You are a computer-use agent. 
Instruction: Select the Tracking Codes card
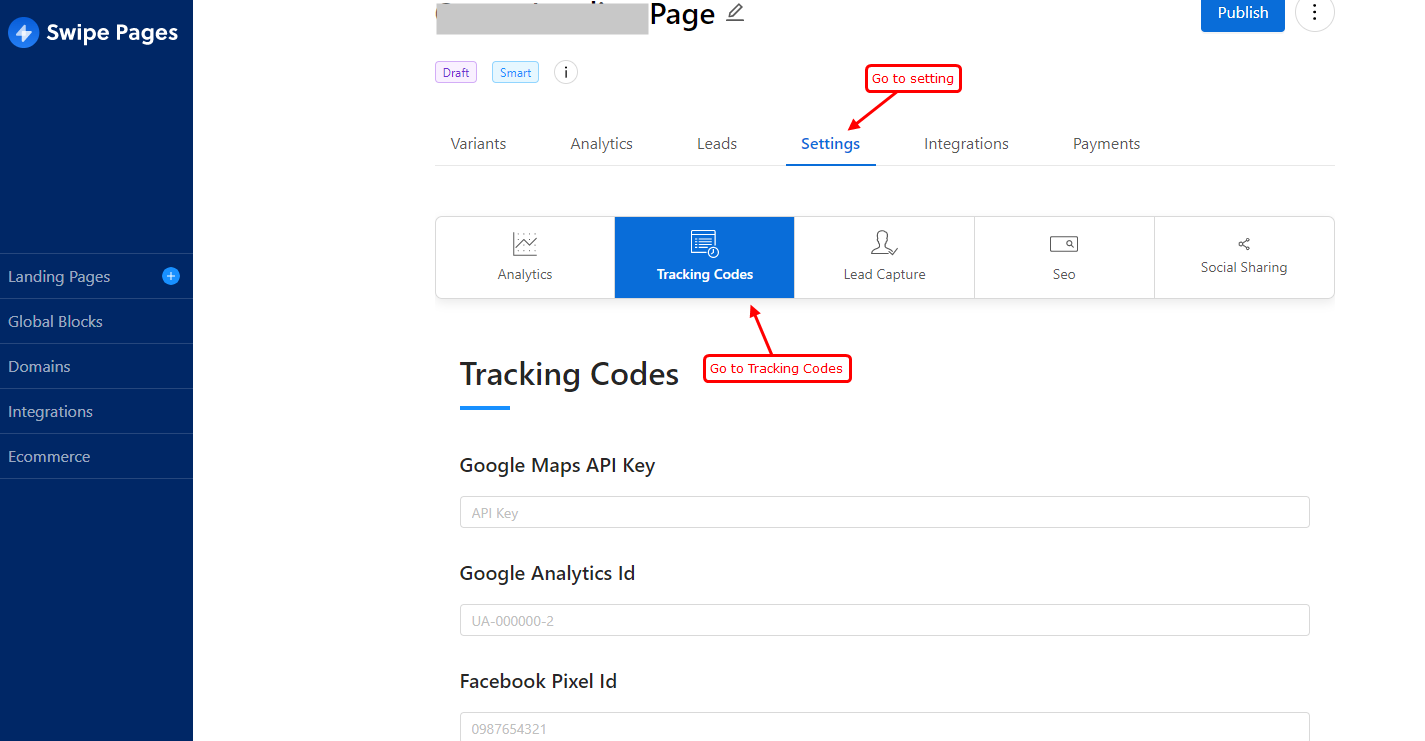705,257
